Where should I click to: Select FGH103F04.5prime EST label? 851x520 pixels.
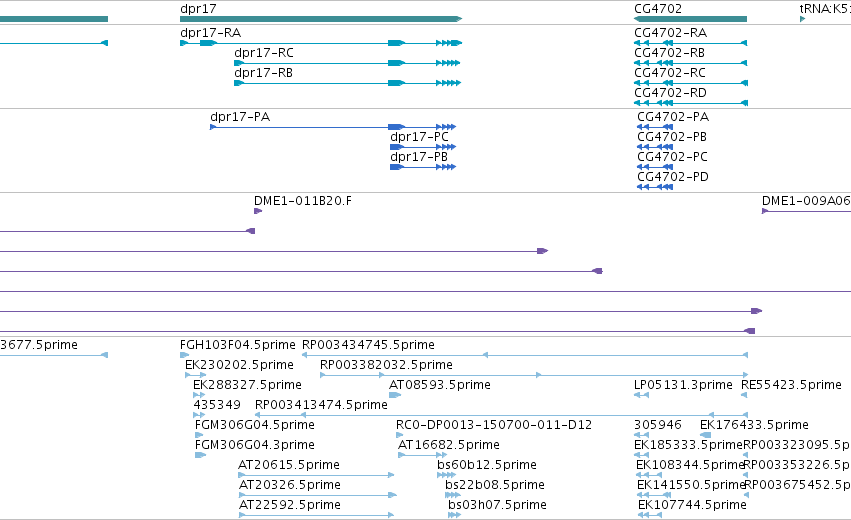coord(238,345)
